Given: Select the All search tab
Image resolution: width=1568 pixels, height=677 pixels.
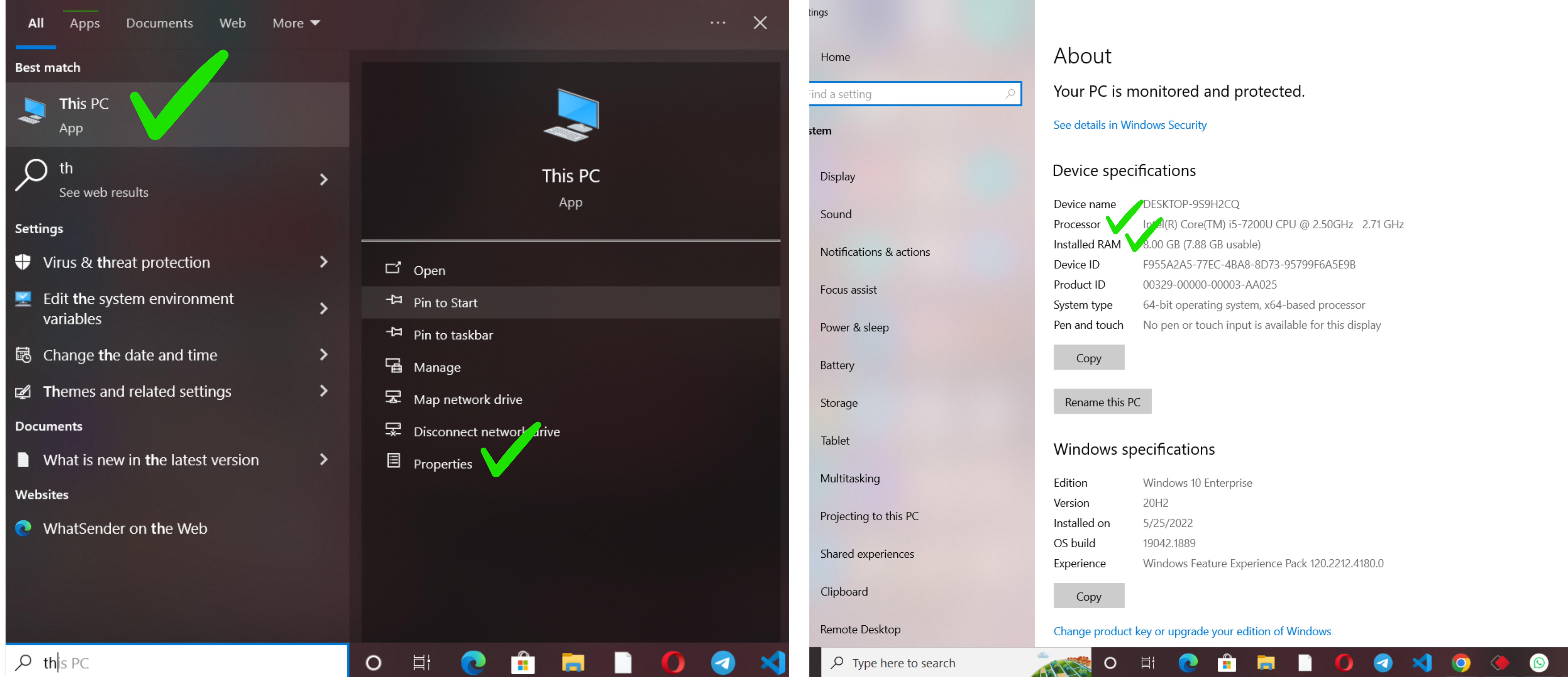Looking at the screenshot, I should coord(36,23).
